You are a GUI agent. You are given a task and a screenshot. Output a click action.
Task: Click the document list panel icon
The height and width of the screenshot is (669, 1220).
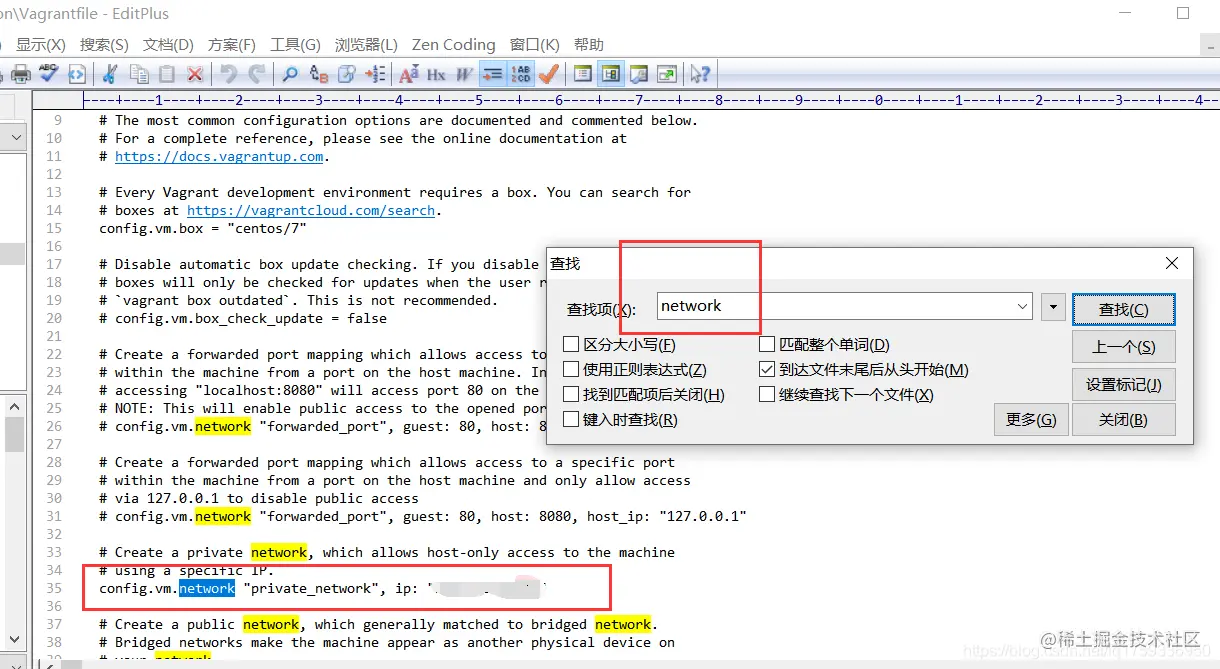582,74
